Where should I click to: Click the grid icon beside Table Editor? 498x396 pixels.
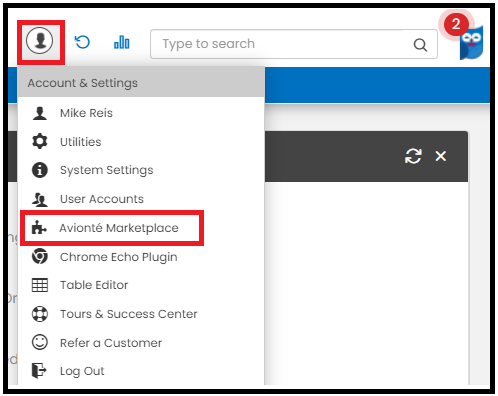[x=40, y=285]
